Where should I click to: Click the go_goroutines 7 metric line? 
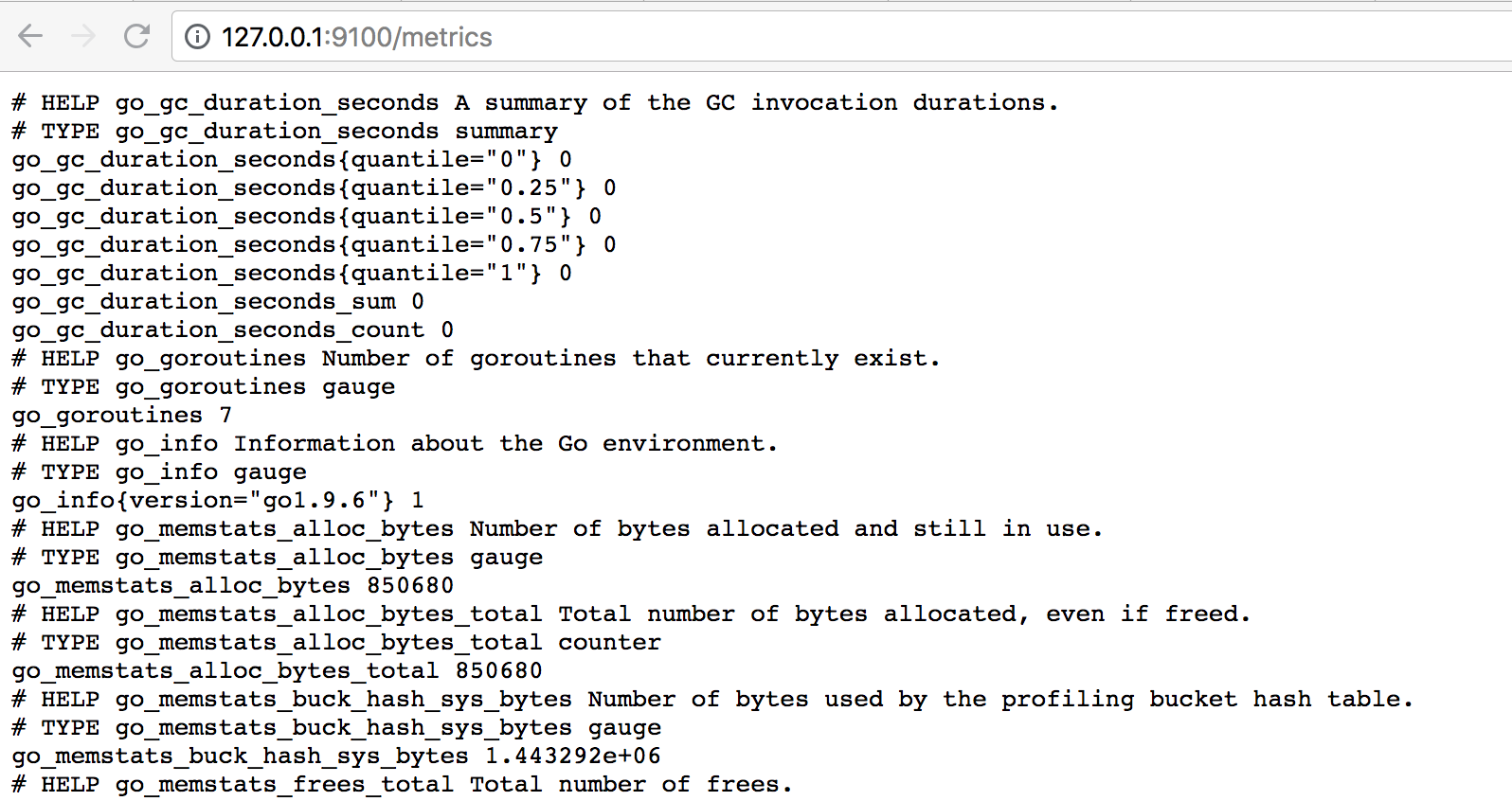click(x=122, y=416)
